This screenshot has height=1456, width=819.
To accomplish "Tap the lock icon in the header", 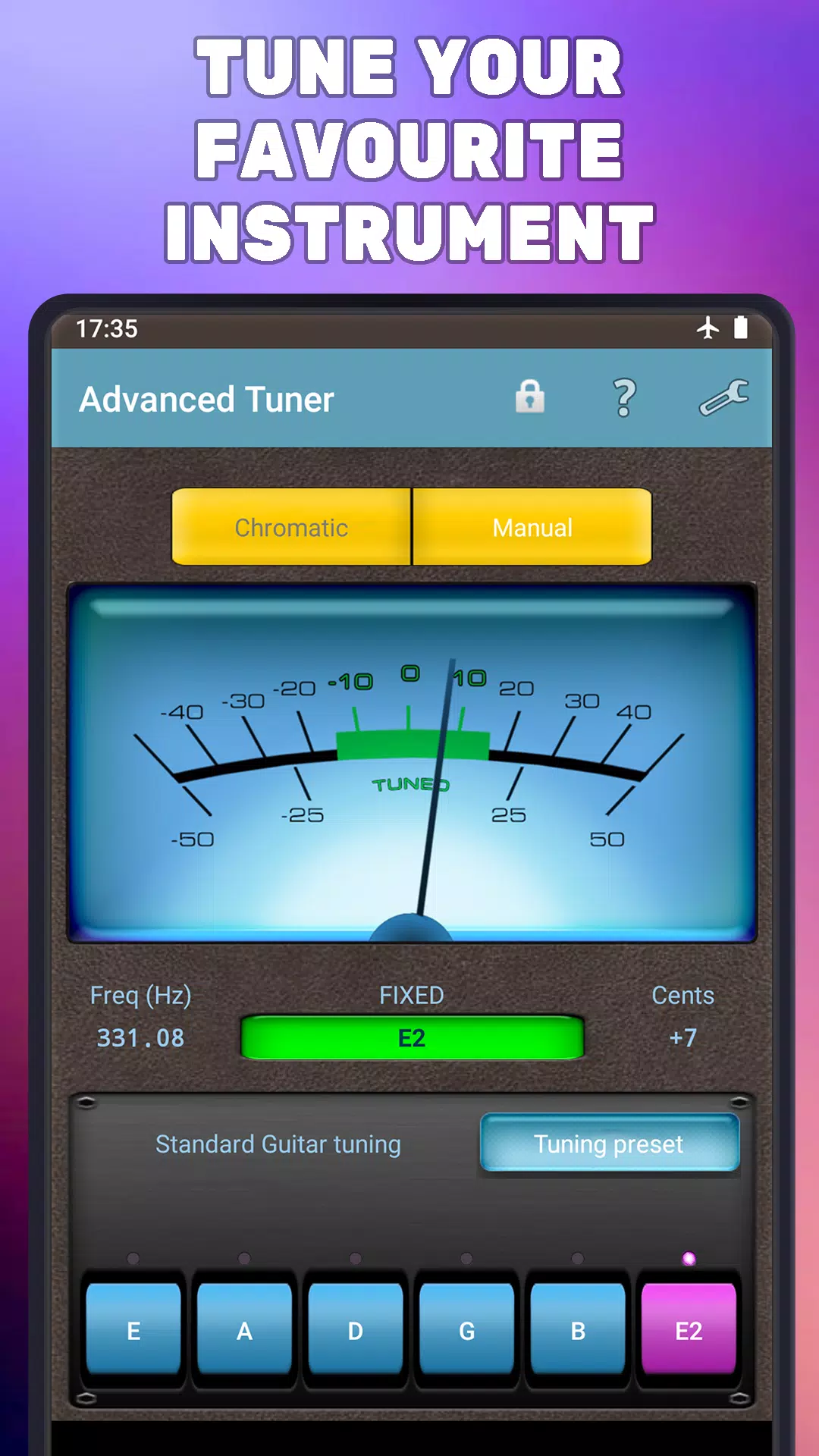I will click(530, 397).
